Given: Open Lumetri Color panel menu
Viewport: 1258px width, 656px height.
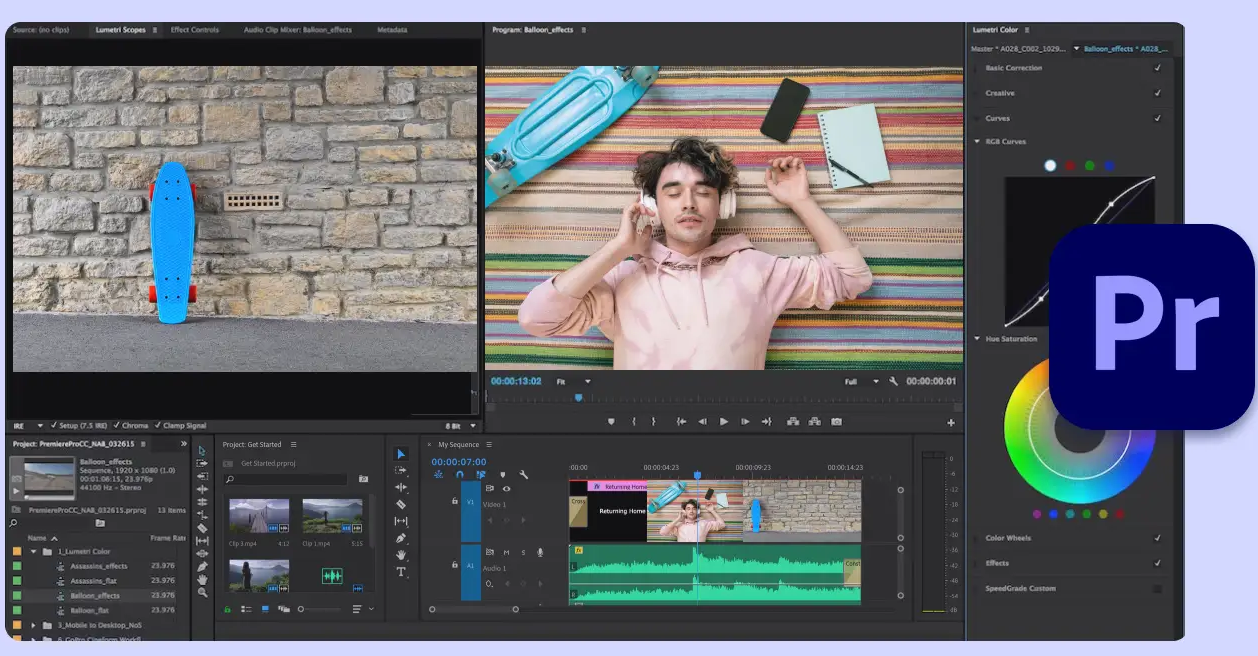Looking at the screenshot, I should [1026, 30].
